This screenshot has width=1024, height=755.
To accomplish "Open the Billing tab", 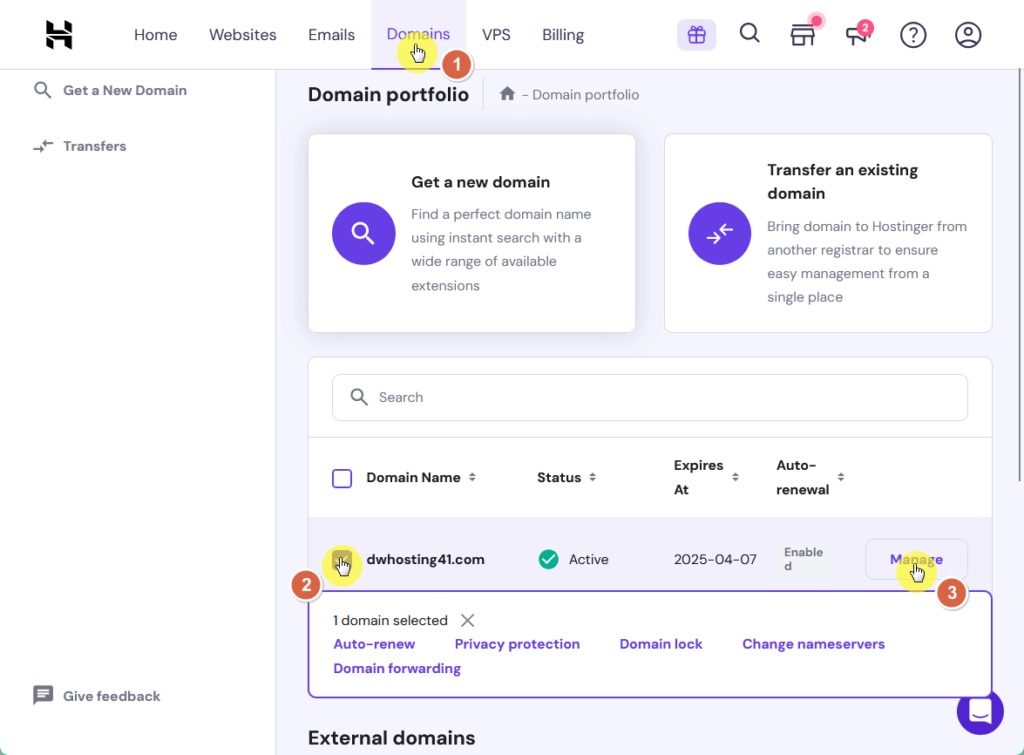I will (x=563, y=35).
